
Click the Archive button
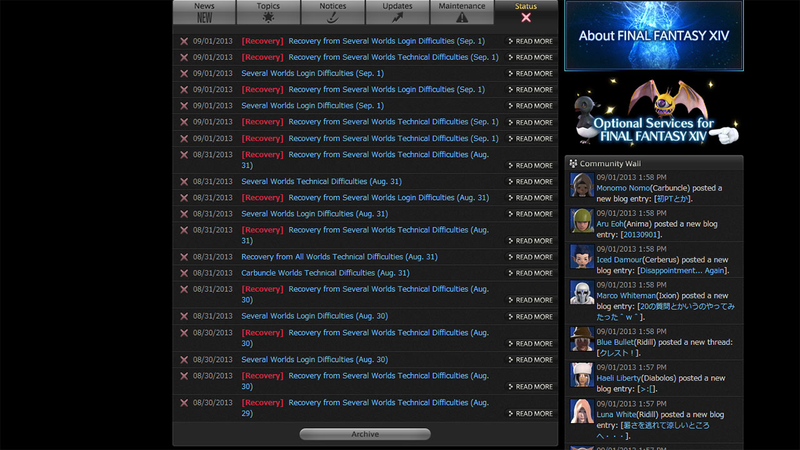click(365, 434)
